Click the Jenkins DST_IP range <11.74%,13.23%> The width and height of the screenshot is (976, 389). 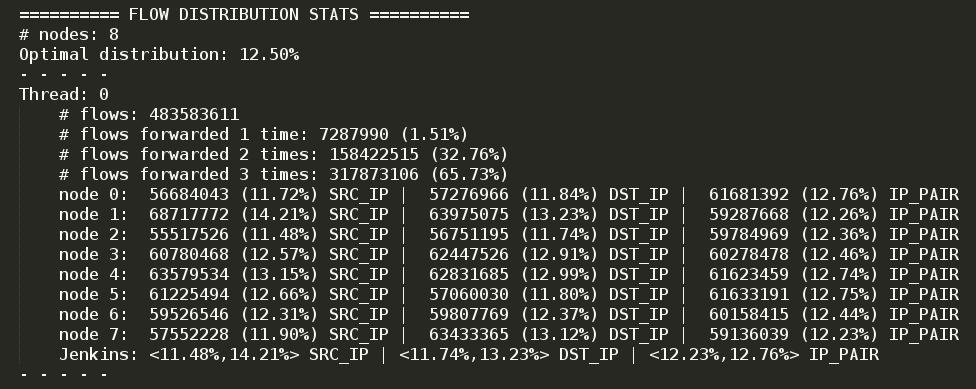[474, 354]
